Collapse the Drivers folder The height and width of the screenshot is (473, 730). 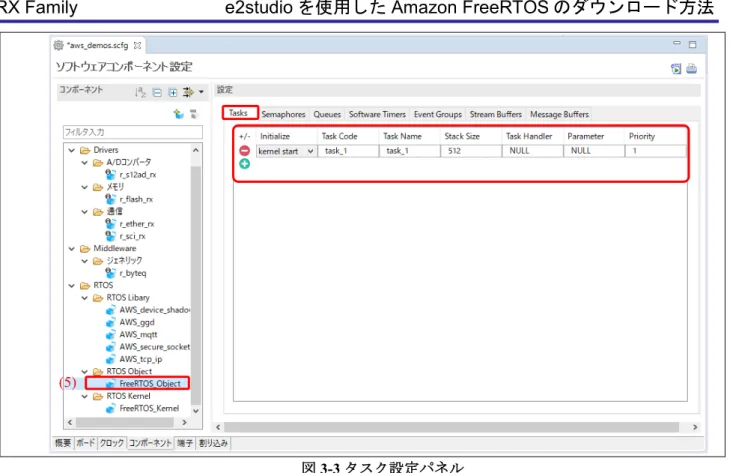[71, 150]
